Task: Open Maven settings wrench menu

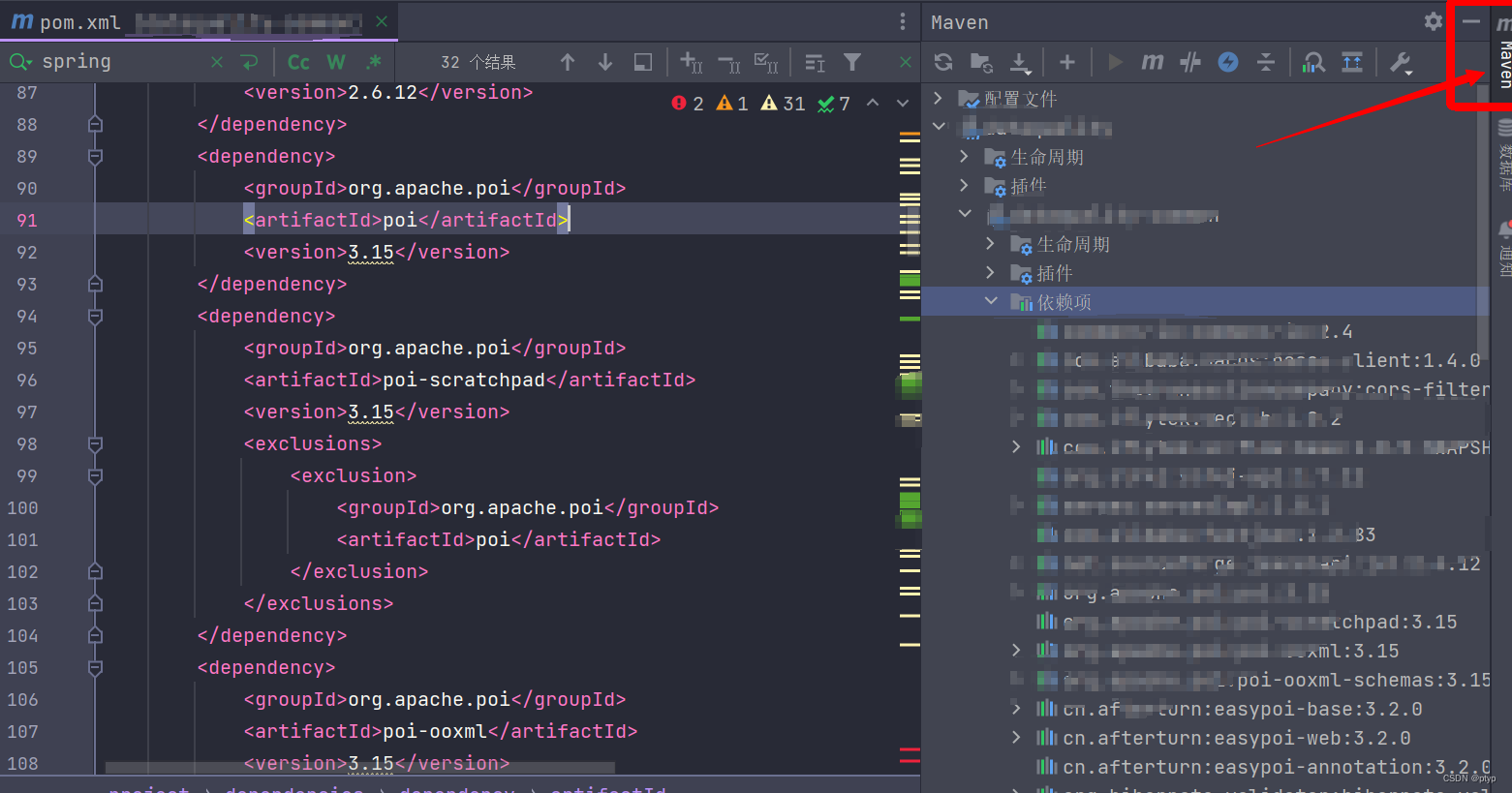Action: (x=1401, y=63)
